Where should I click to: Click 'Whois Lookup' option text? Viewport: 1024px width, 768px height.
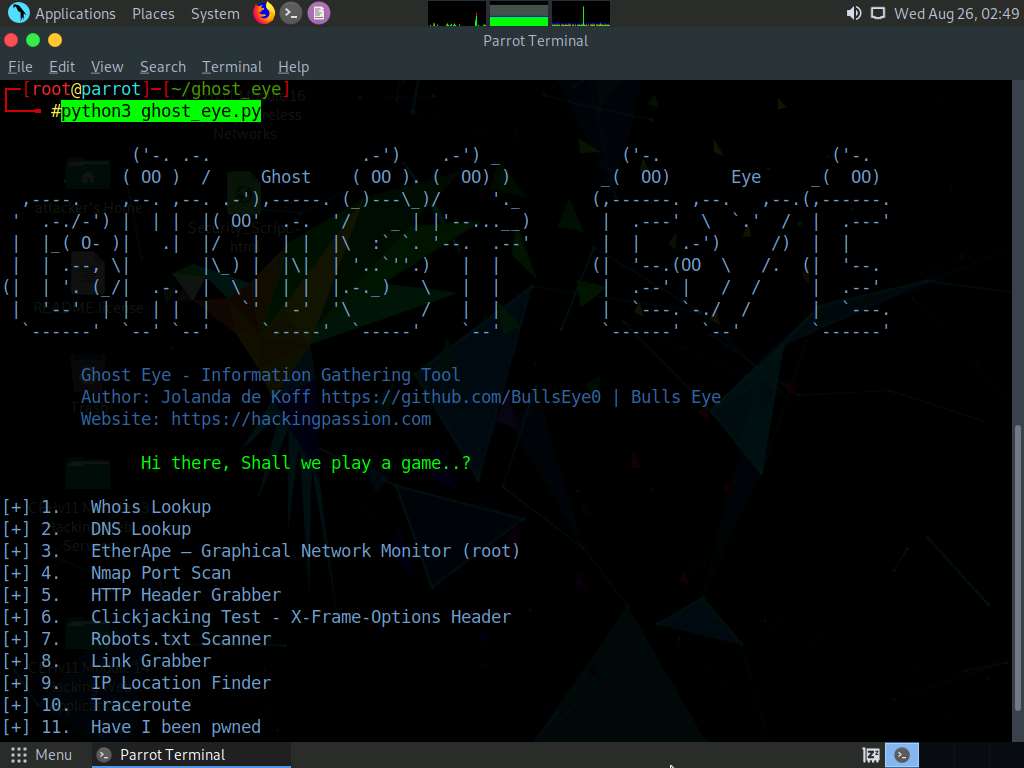151,507
